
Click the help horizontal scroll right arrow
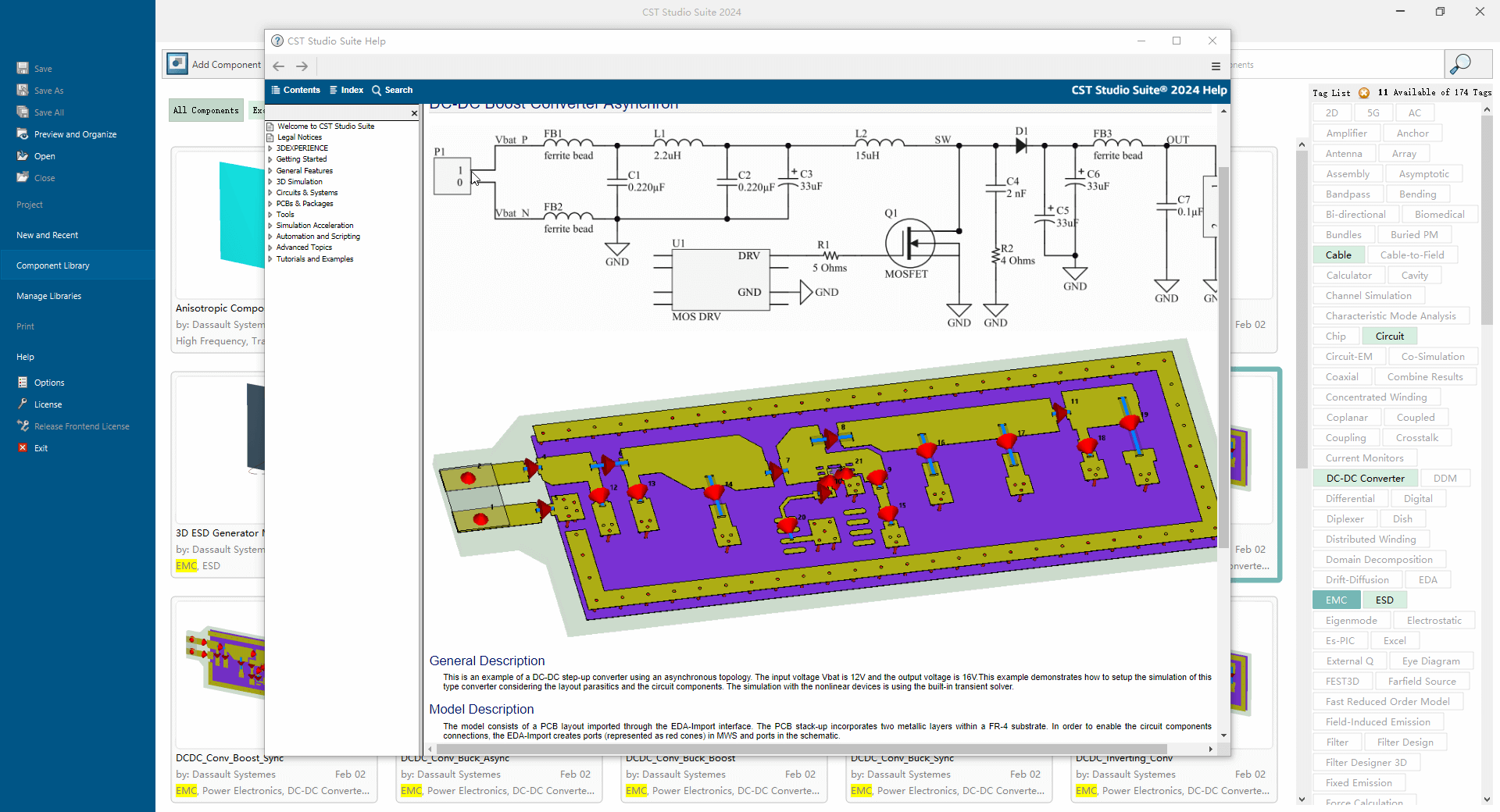[1211, 749]
